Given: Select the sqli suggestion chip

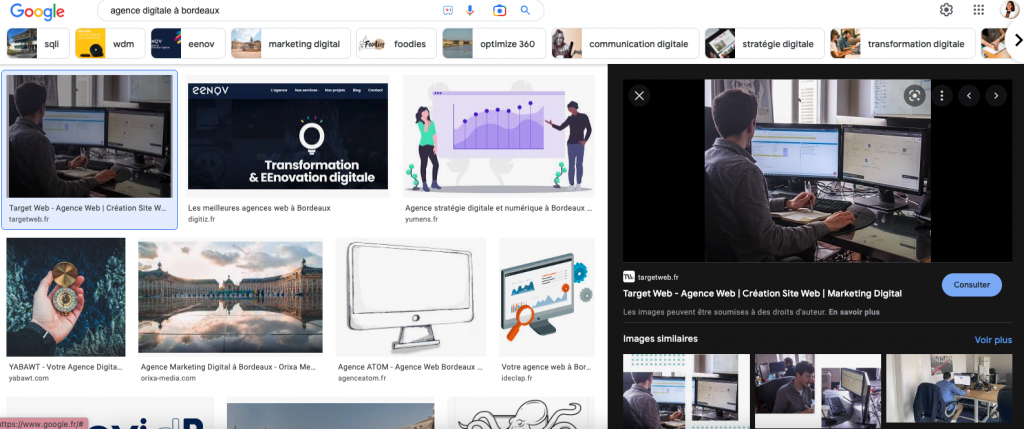Looking at the screenshot, I should coord(36,44).
